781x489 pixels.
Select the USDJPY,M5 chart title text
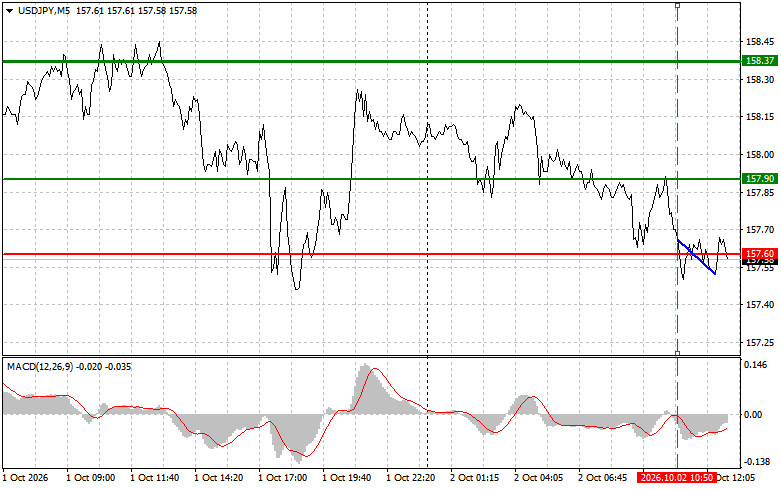tap(44, 10)
